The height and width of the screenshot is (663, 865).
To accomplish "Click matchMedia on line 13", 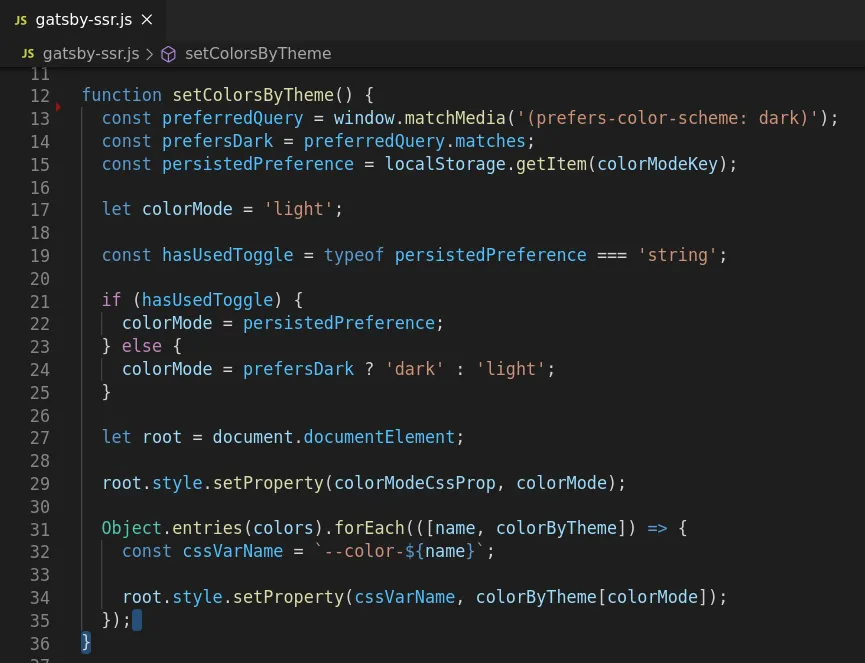I will click(455, 118).
